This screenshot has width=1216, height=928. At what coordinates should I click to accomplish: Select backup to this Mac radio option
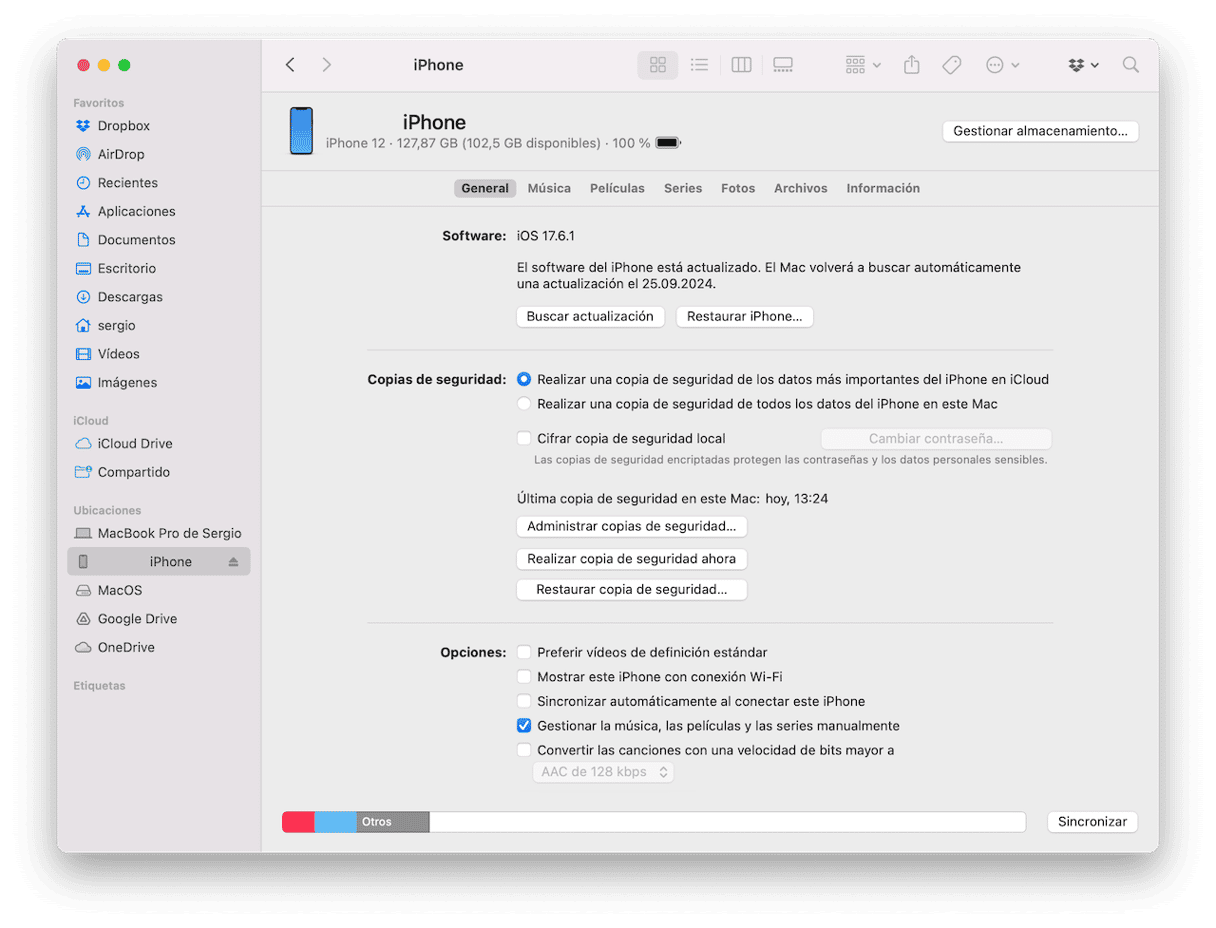(524, 404)
